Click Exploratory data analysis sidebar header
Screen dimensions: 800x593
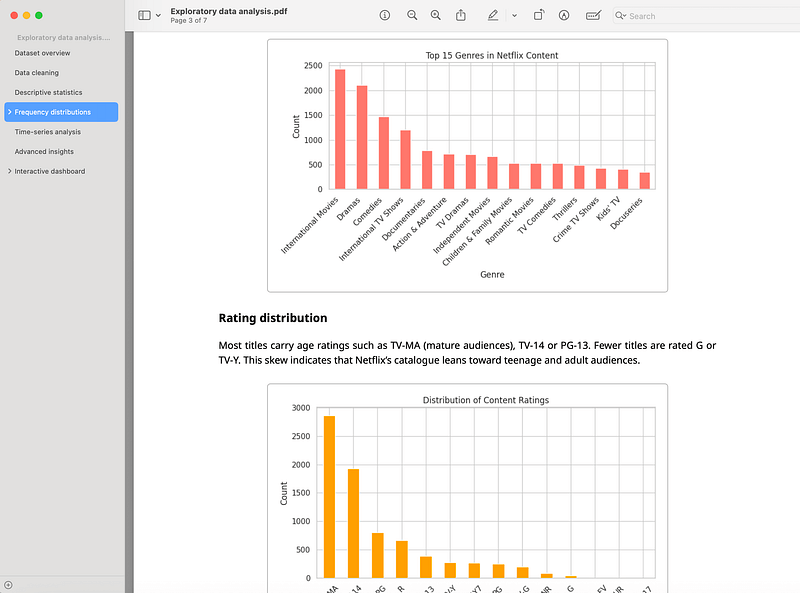(63, 38)
